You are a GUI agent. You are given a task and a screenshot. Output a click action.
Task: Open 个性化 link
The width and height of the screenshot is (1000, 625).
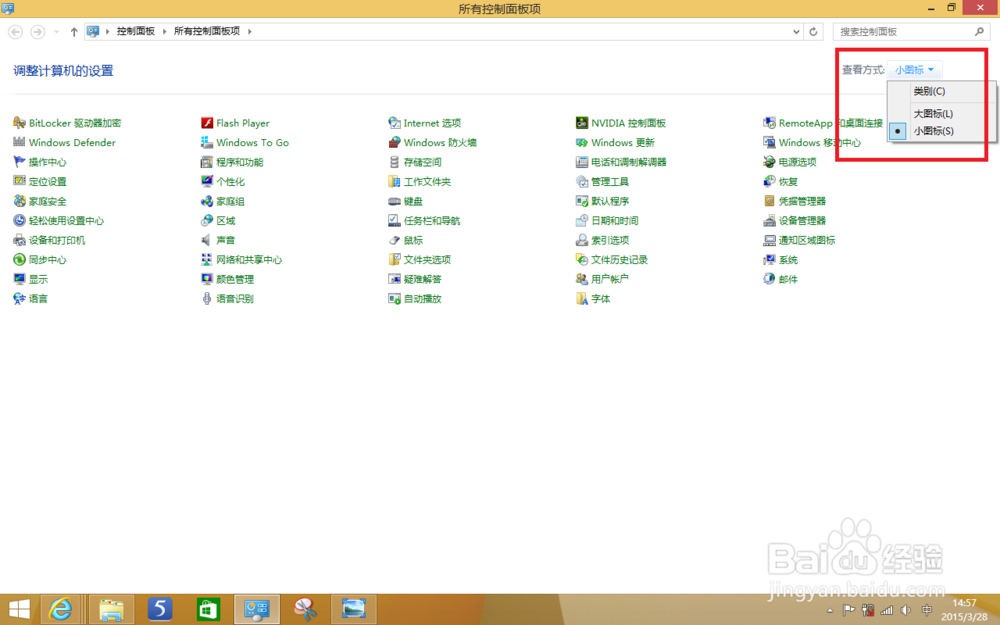coord(230,182)
